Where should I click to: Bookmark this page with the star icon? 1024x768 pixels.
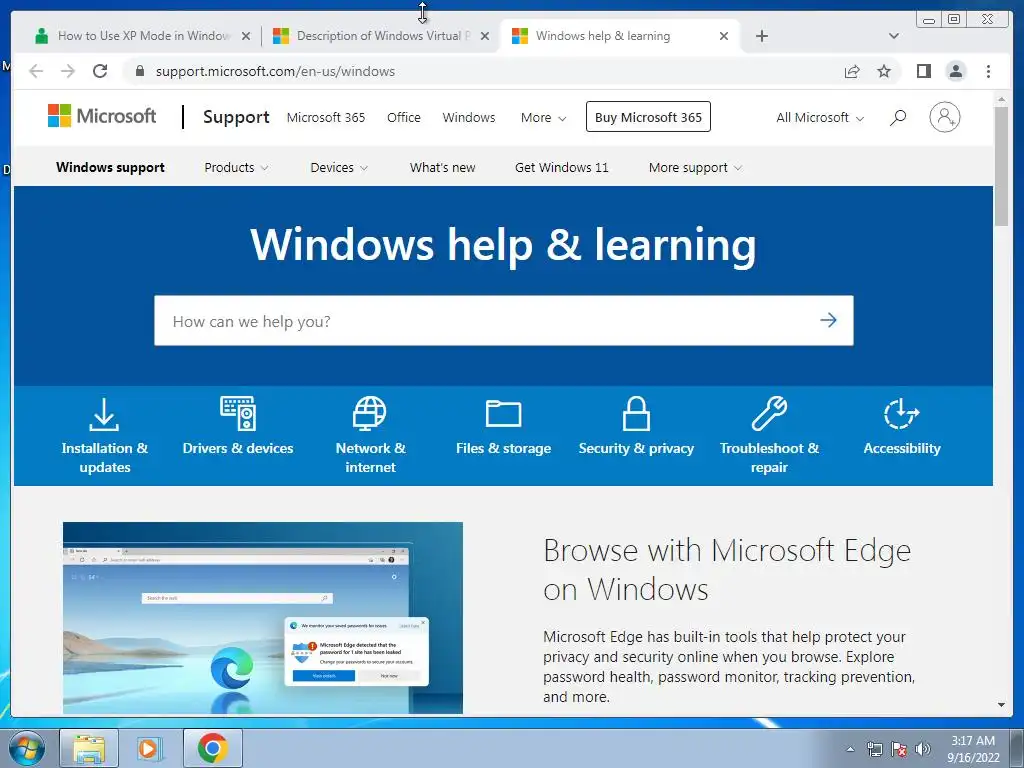coord(884,71)
